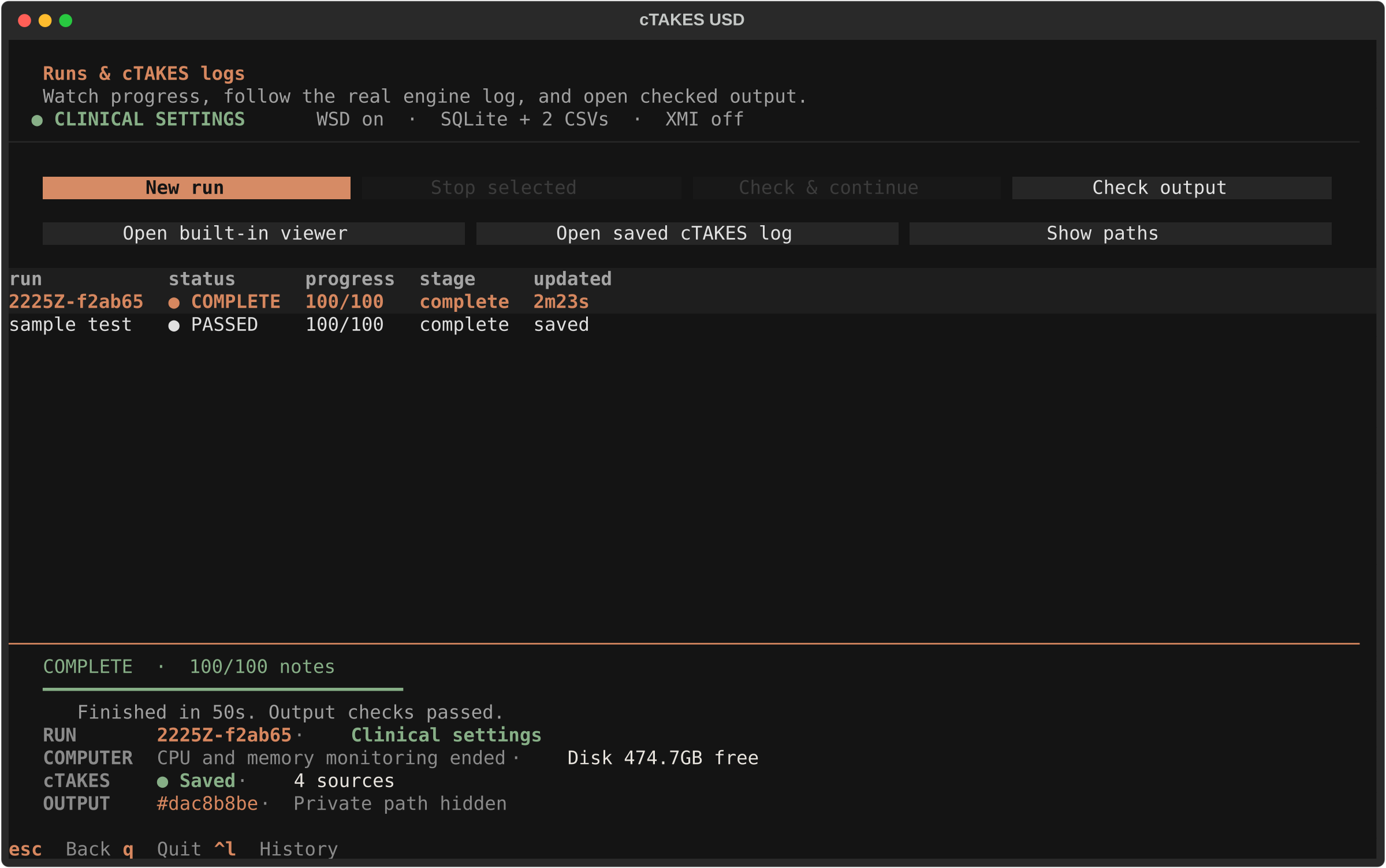
Task: Click the XMI off setting text
Action: tap(705, 120)
